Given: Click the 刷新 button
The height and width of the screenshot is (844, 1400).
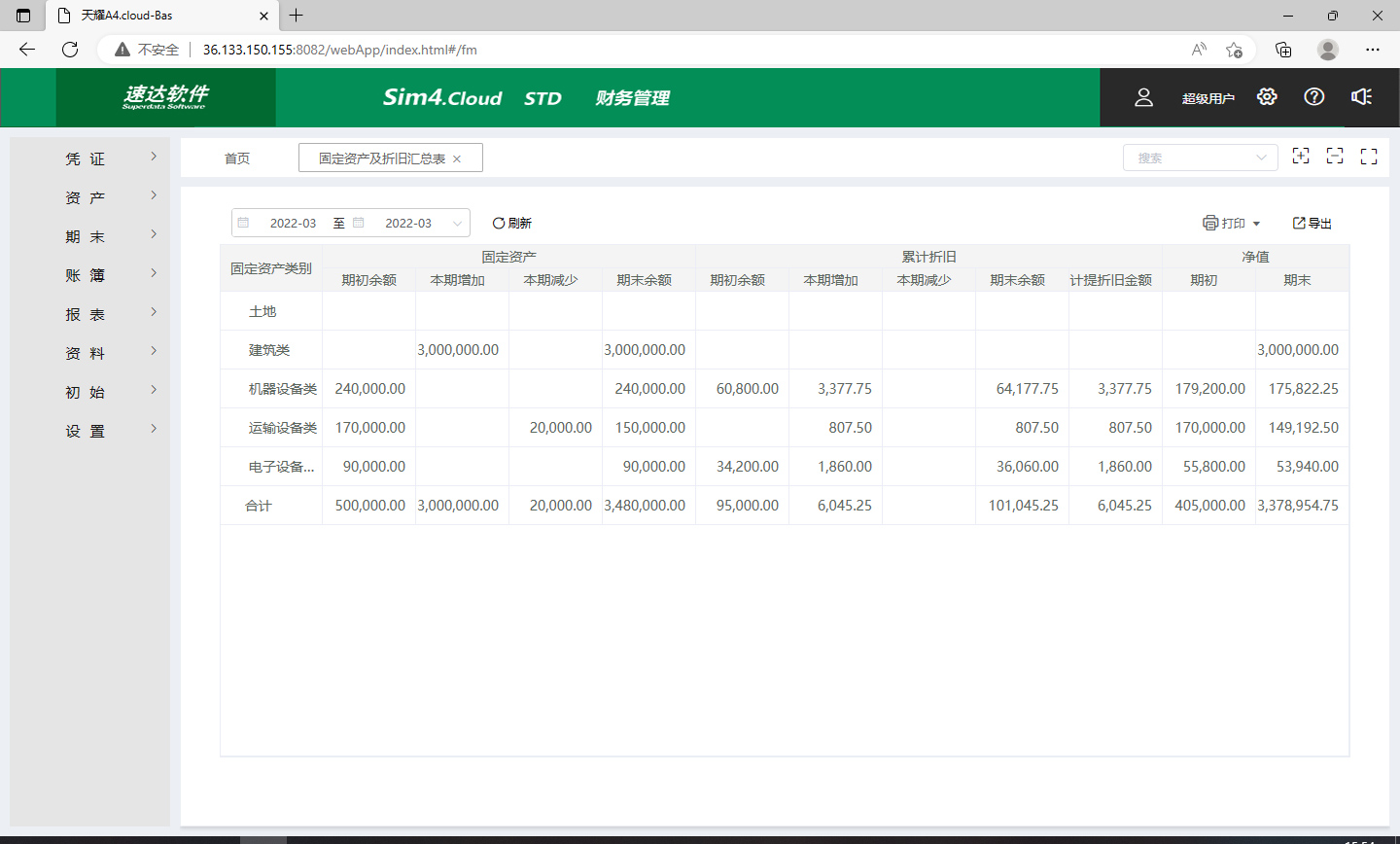Looking at the screenshot, I should pyautogui.click(x=512, y=224).
